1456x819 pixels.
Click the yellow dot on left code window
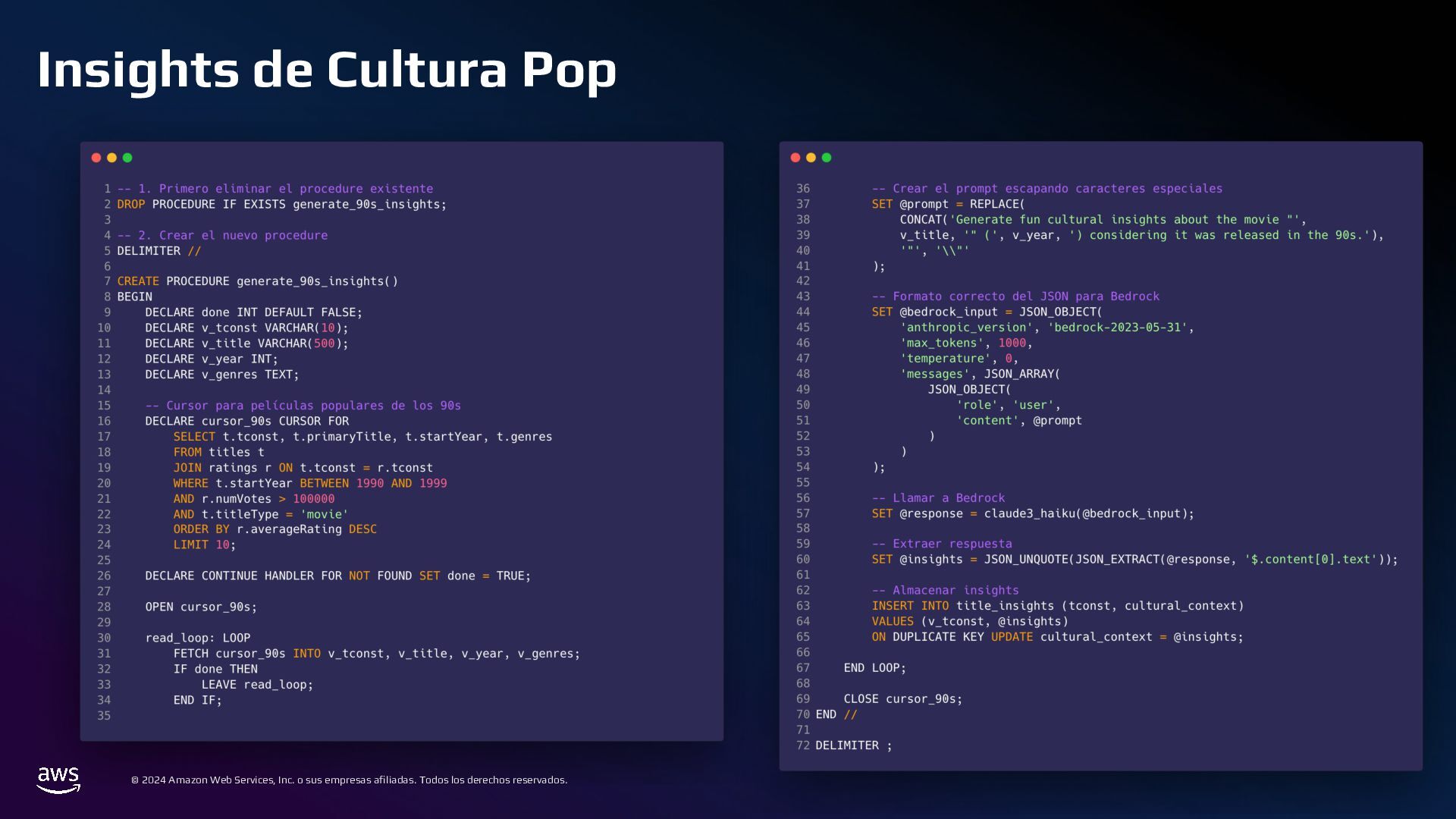(111, 158)
